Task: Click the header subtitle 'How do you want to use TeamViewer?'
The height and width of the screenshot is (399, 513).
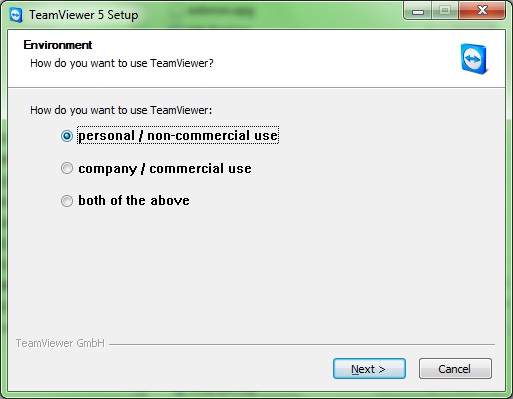Action: click(x=122, y=63)
